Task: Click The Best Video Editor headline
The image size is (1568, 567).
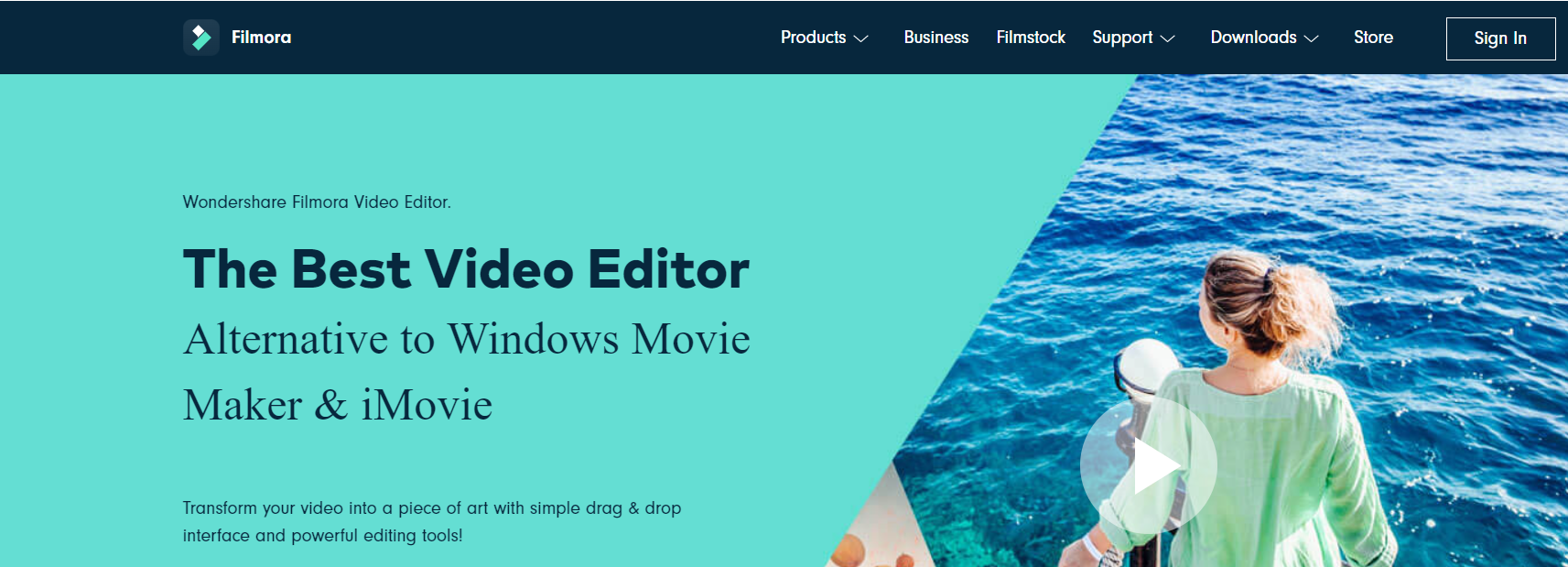Action: 466,269
